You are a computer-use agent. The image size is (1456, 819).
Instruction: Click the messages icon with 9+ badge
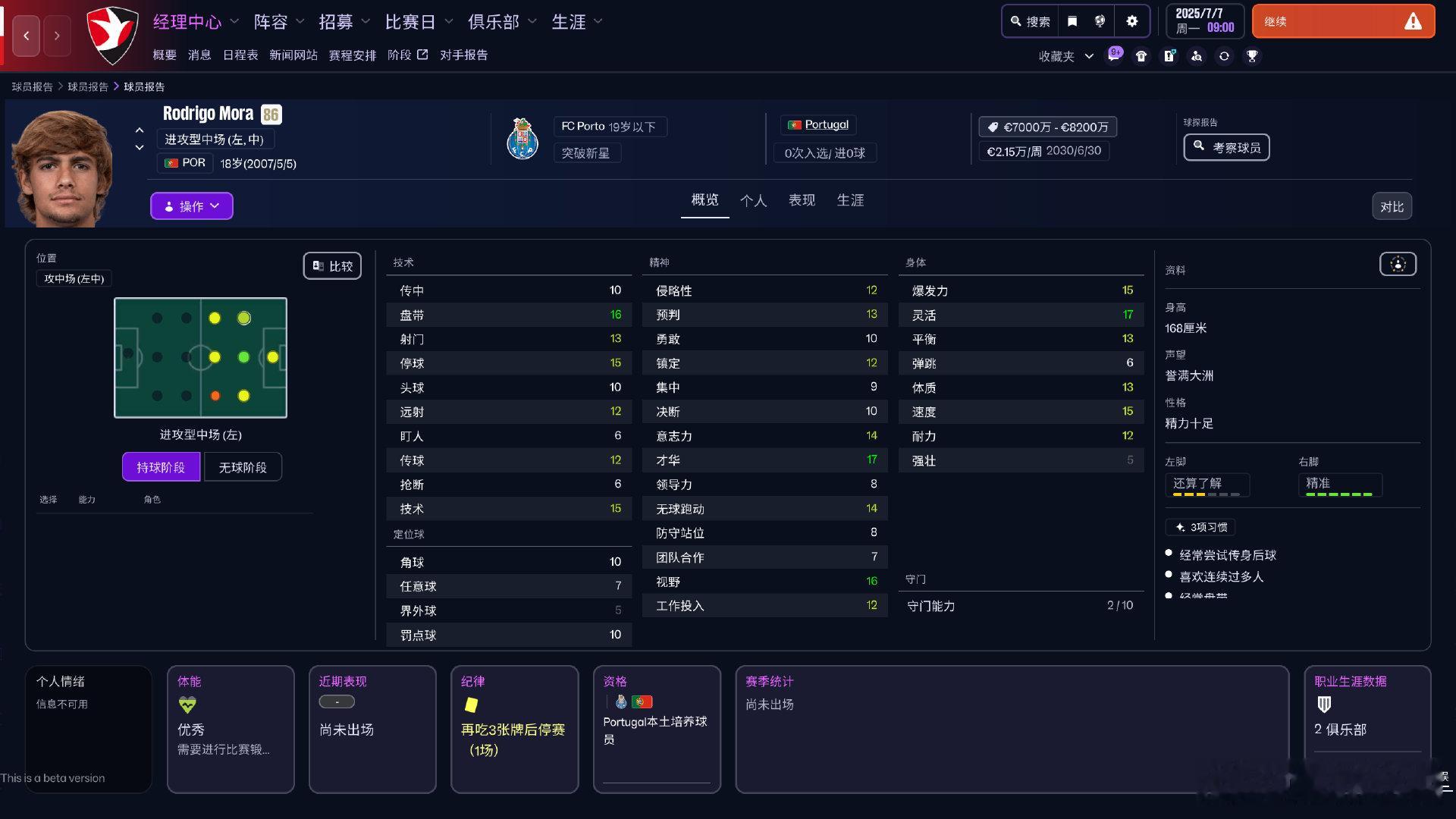[1114, 55]
